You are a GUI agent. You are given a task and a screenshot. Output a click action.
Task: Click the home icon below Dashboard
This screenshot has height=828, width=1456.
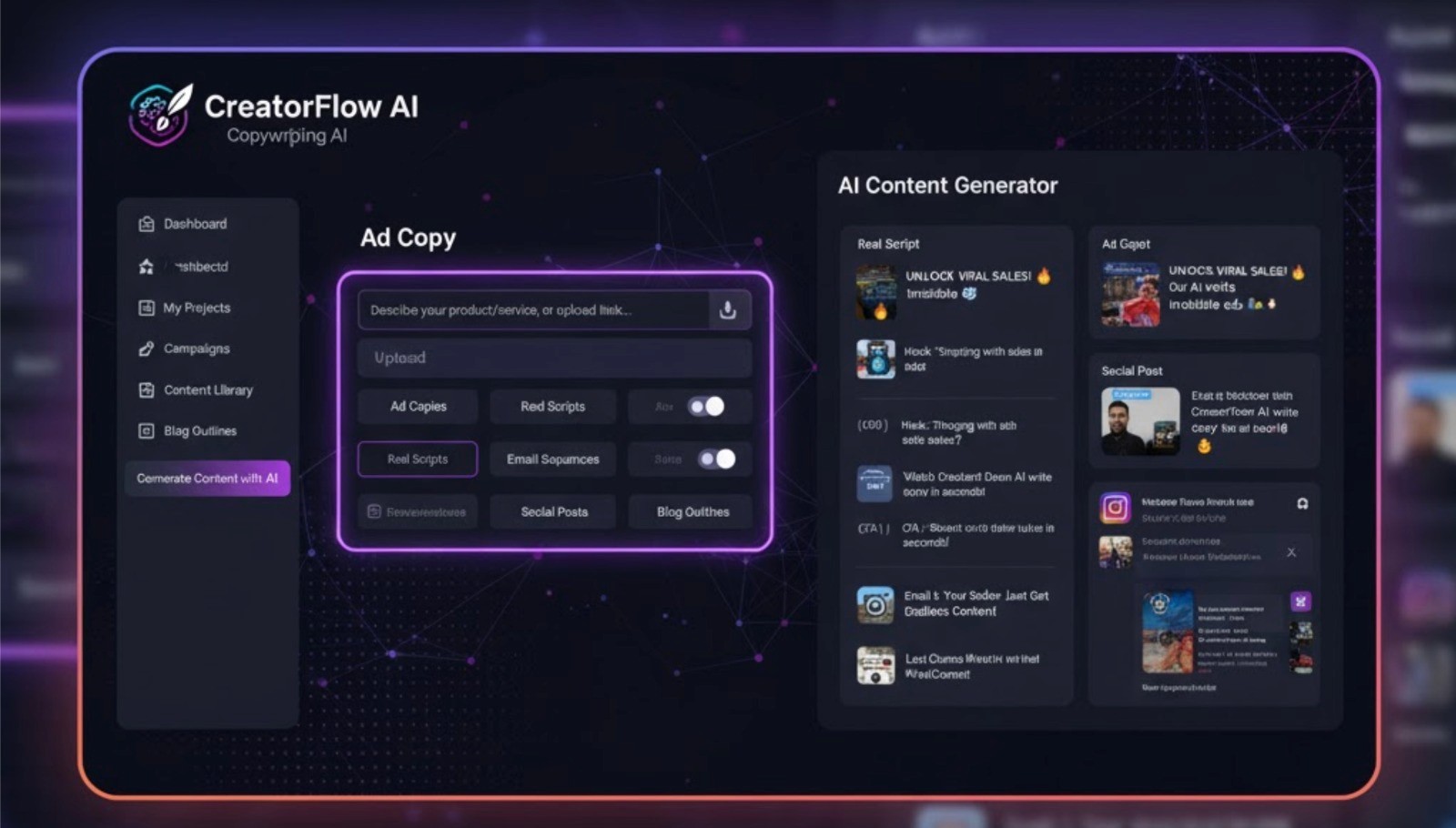coord(146,267)
